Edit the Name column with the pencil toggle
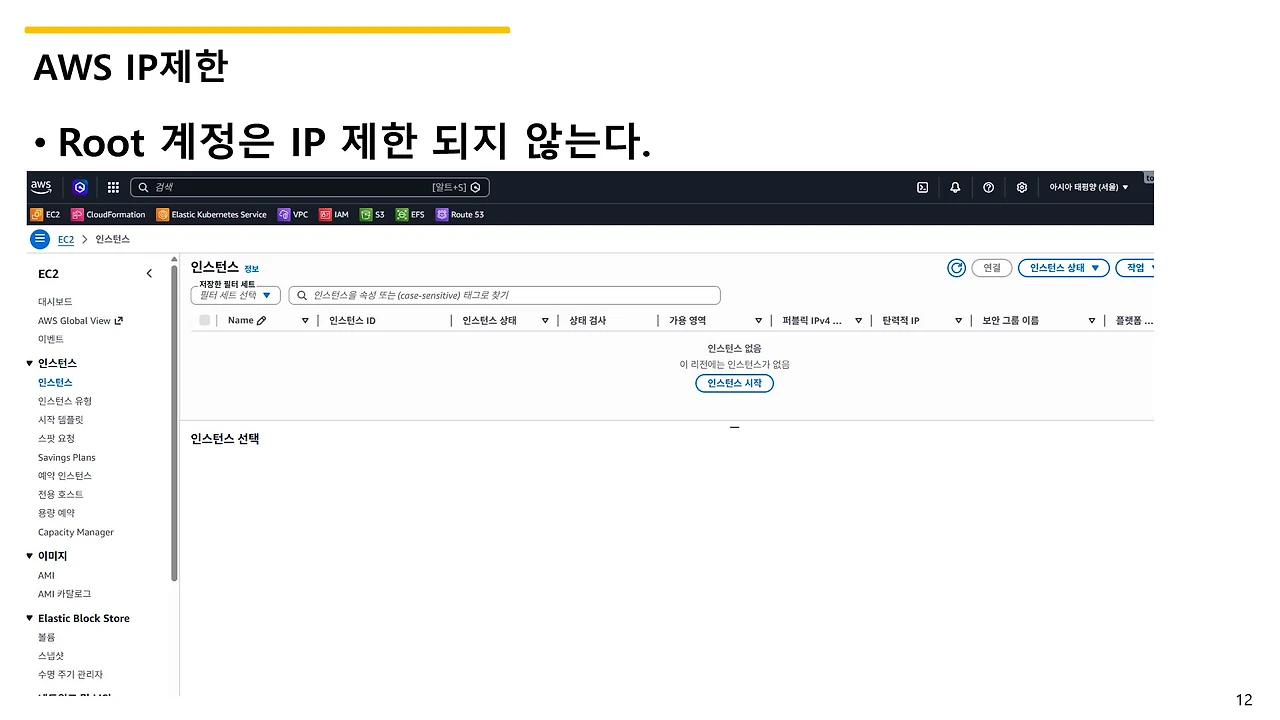This screenshot has width=1280, height=720. coord(260,319)
